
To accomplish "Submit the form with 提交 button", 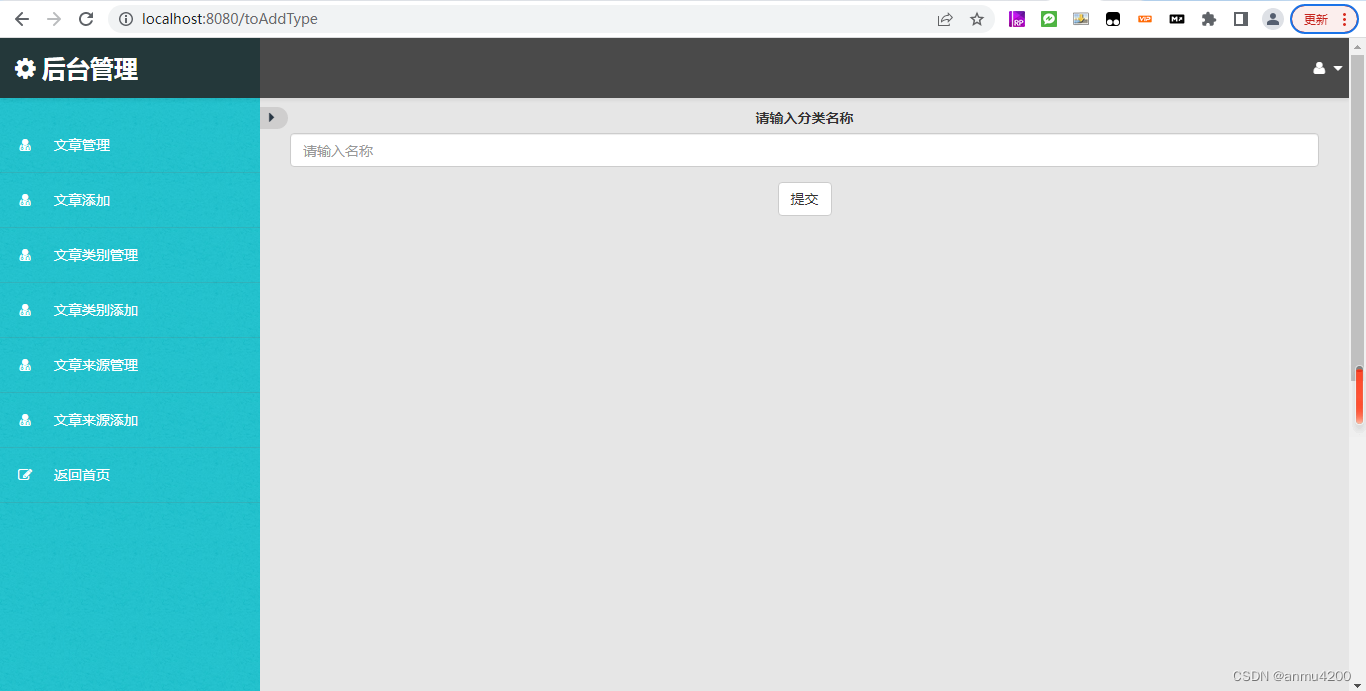I will (805, 199).
